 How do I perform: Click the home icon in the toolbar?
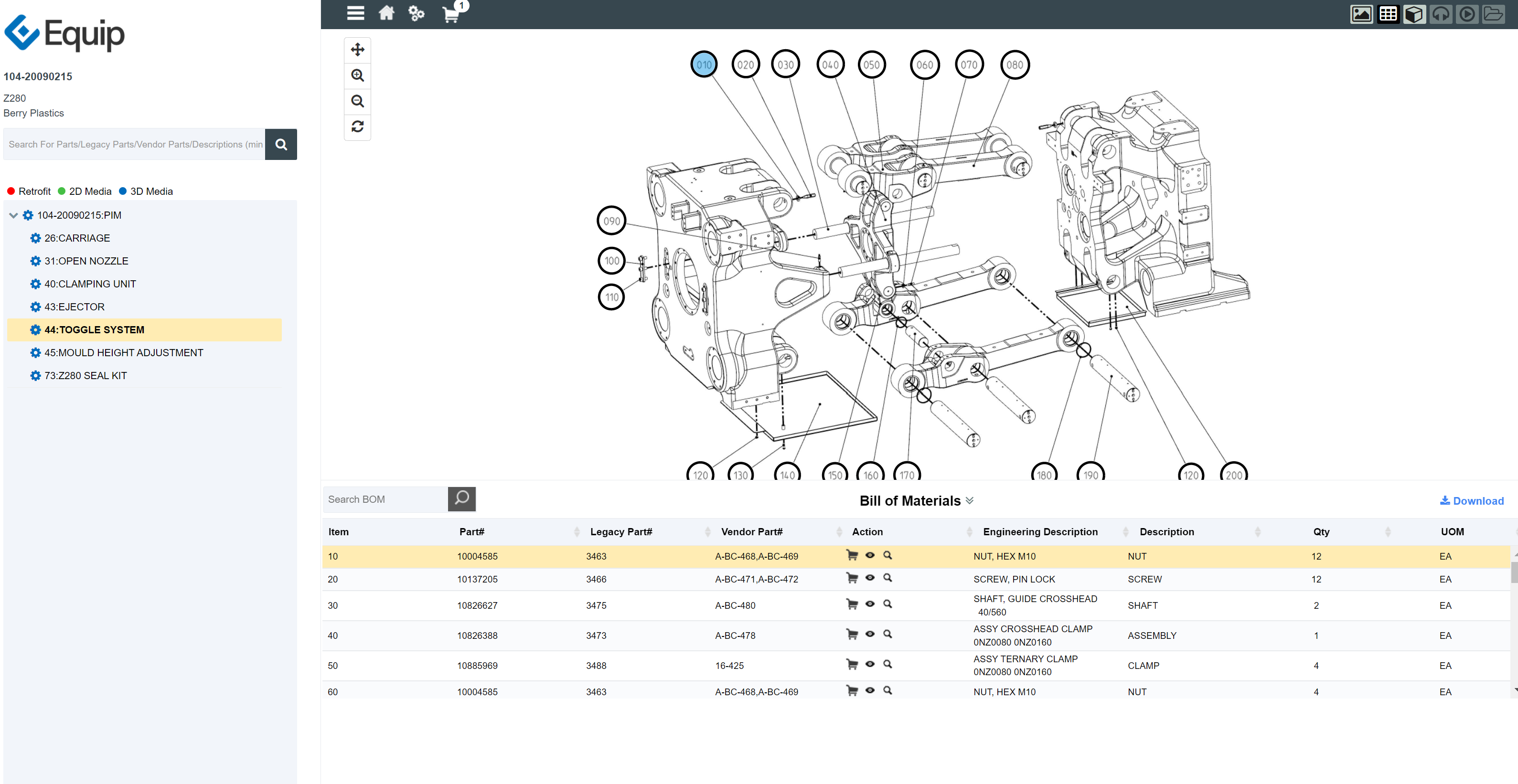coord(386,12)
